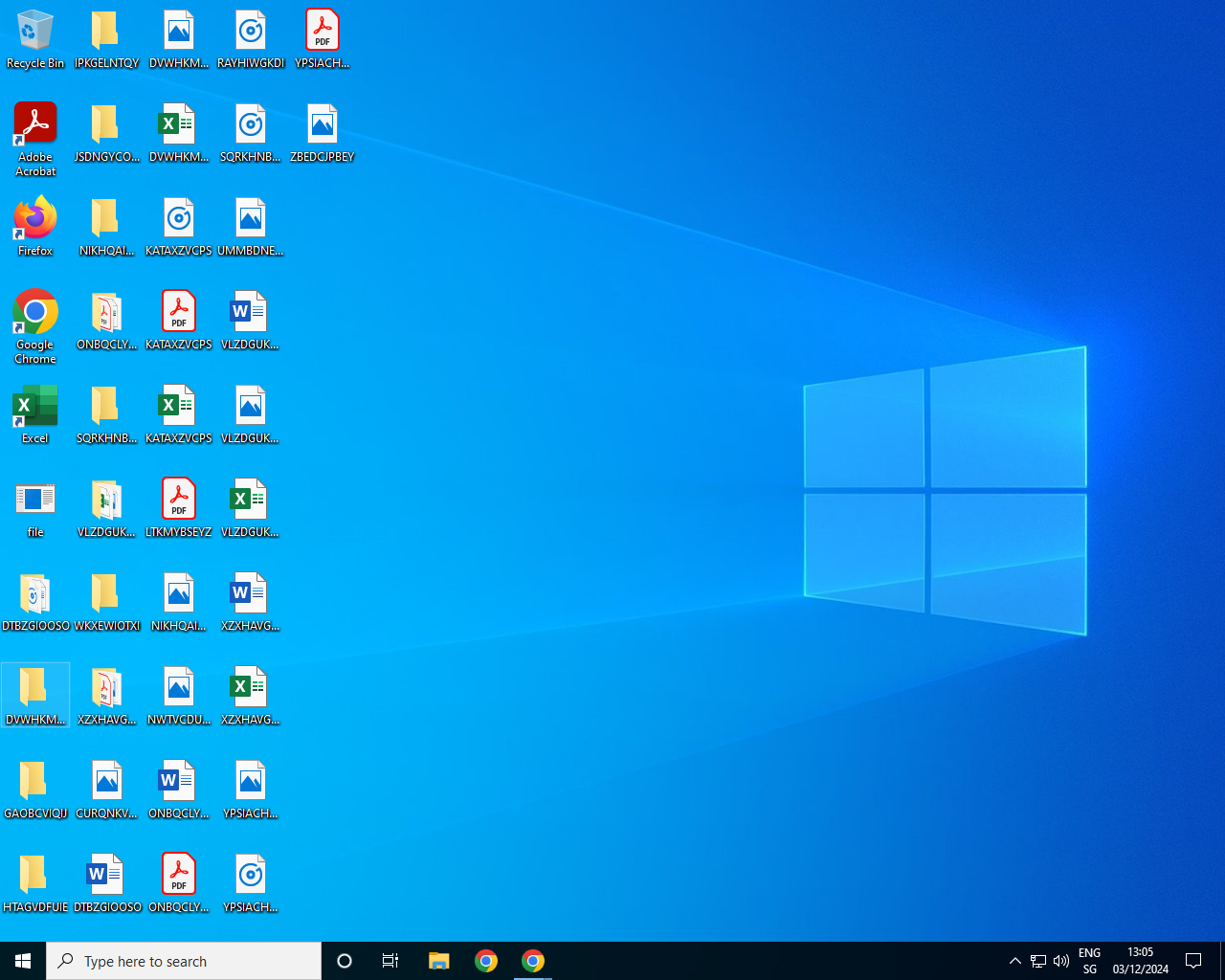Show hidden system tray icons

click(x=1014, y=961)
